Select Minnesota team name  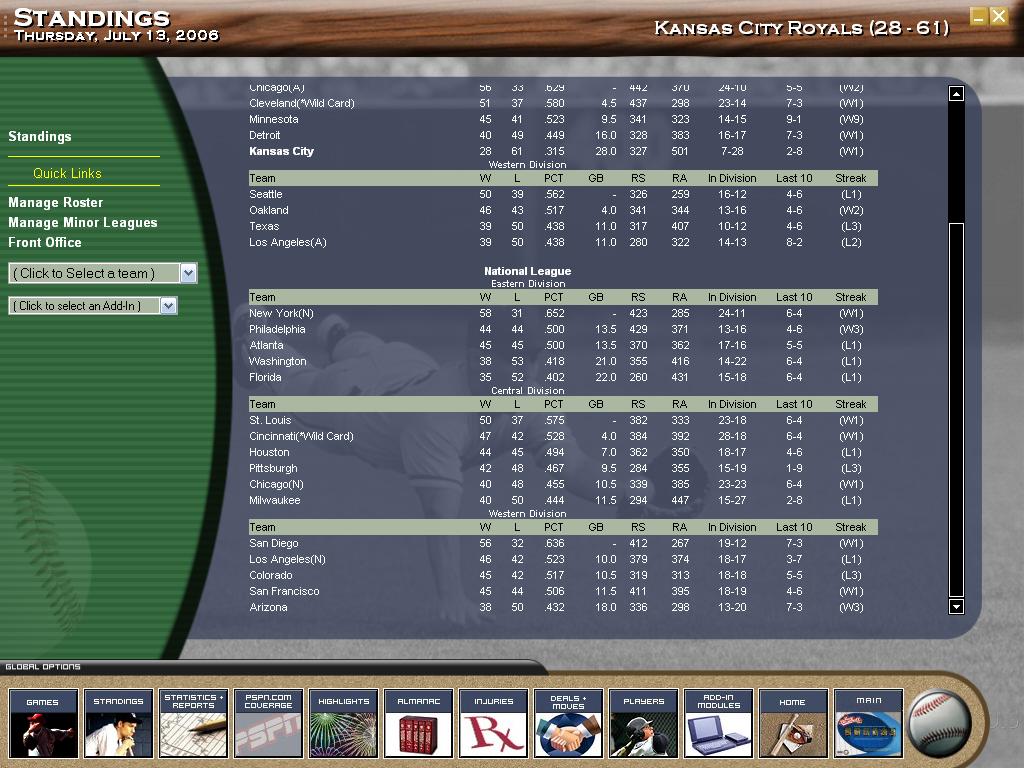click(274, 120)
